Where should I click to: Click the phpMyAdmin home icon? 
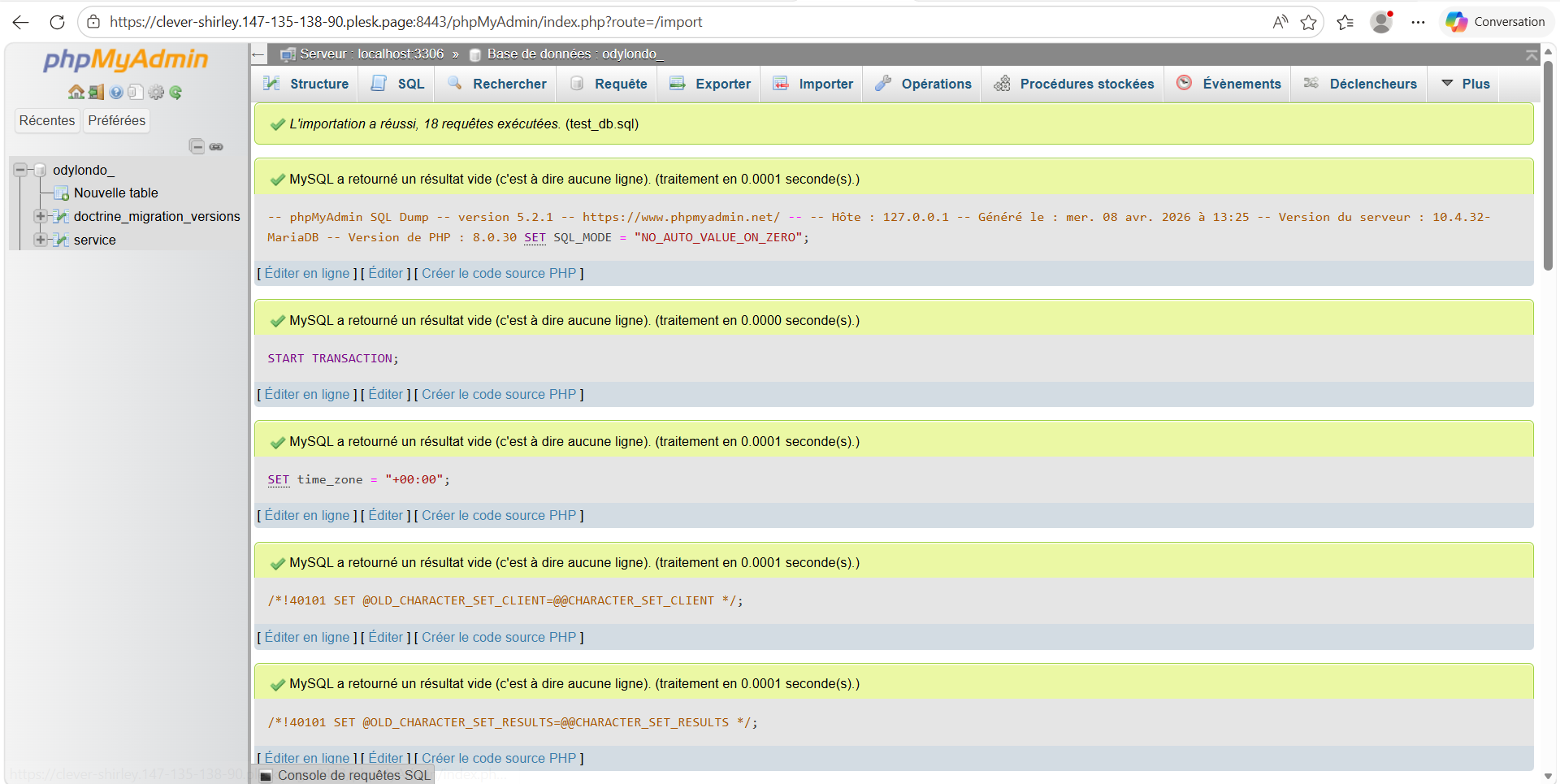pos(76,92)
